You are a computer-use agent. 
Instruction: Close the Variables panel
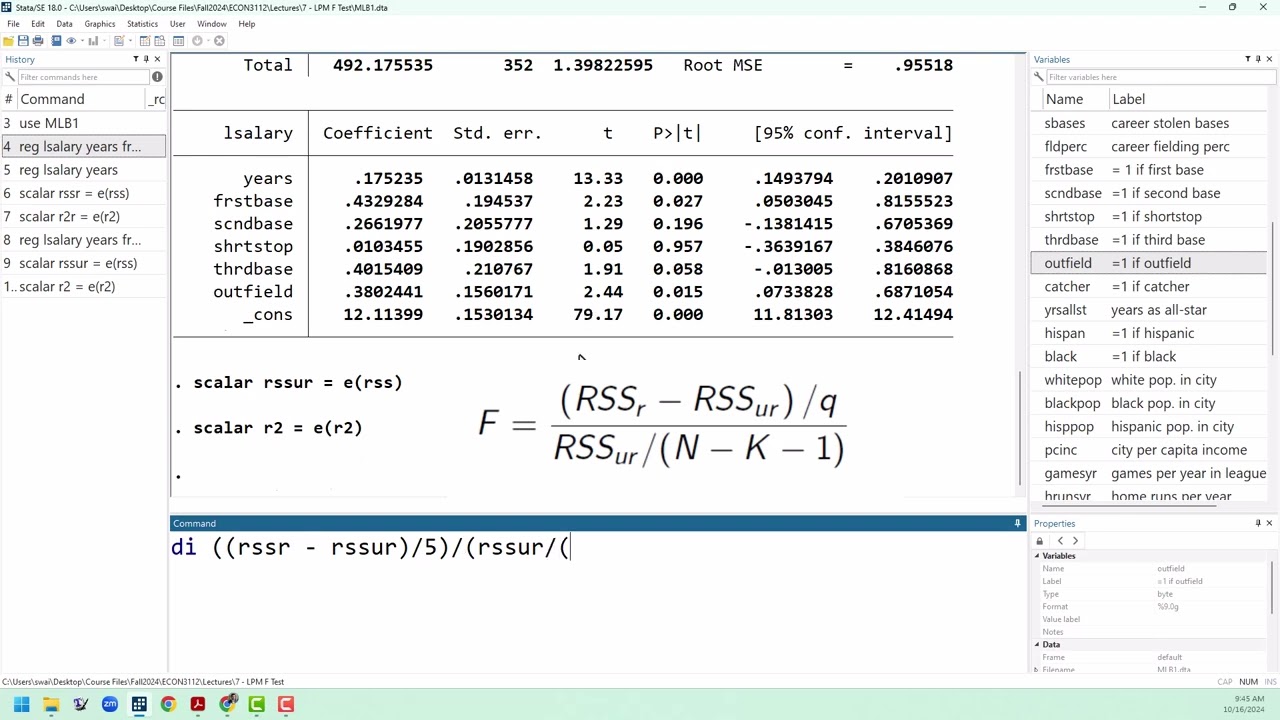[1269, 59]
